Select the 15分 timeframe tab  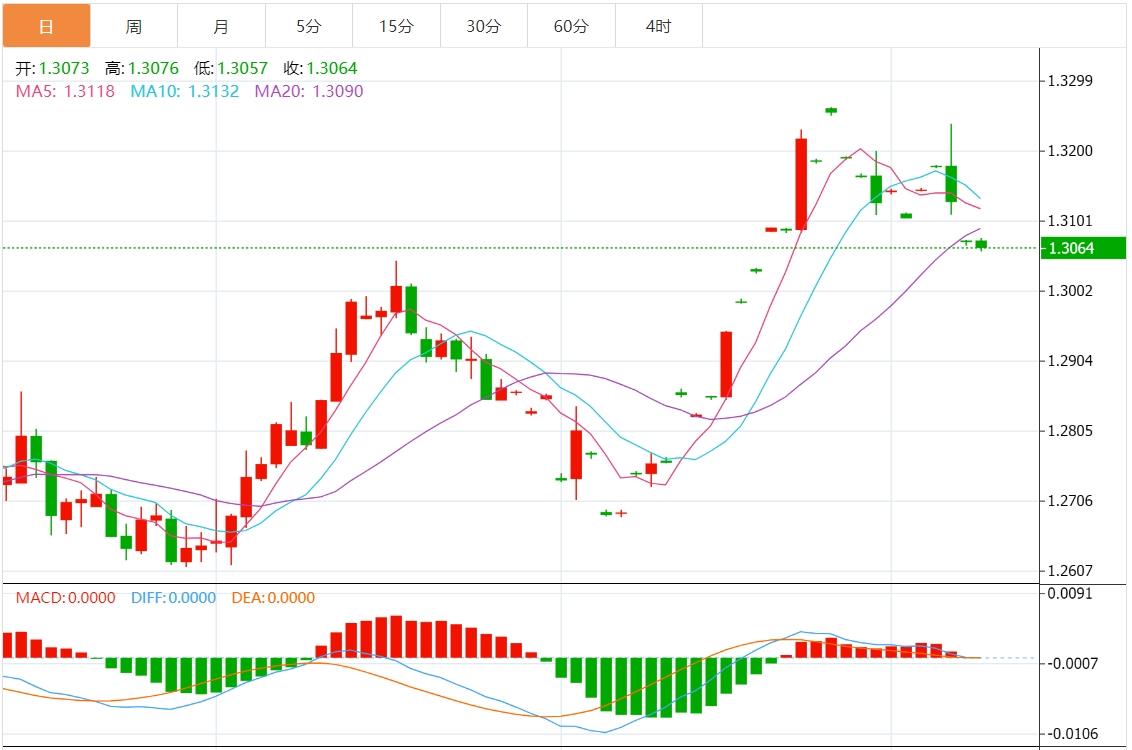click(396, 26)
